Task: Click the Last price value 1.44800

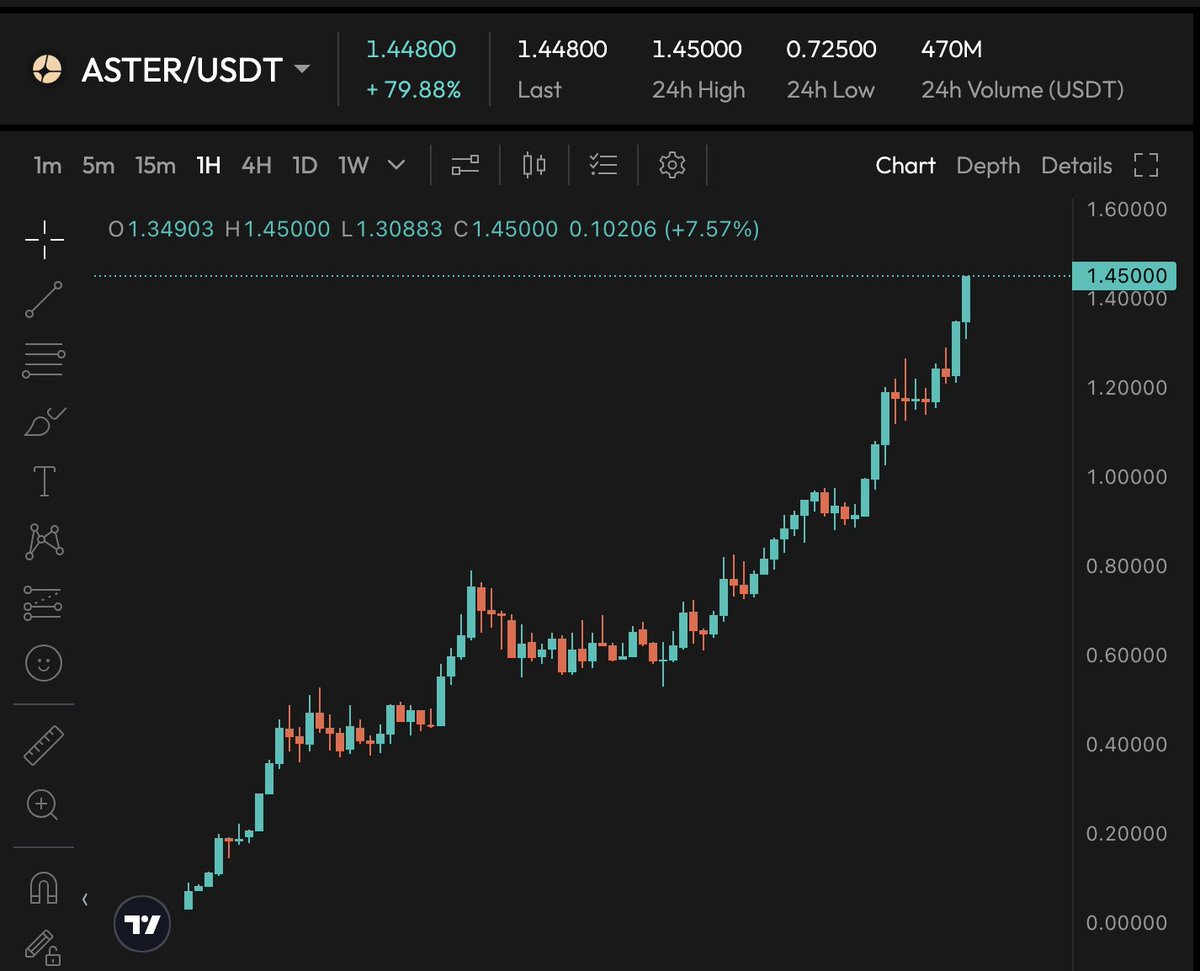Action: point(562,49)
